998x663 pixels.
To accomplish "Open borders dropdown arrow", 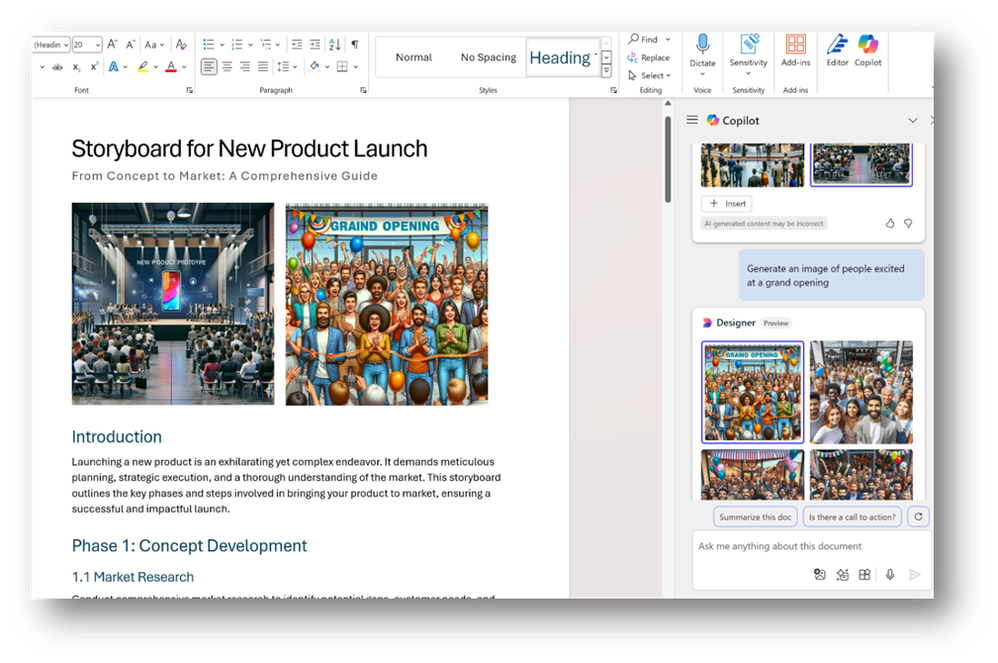I will coord(356,67).
